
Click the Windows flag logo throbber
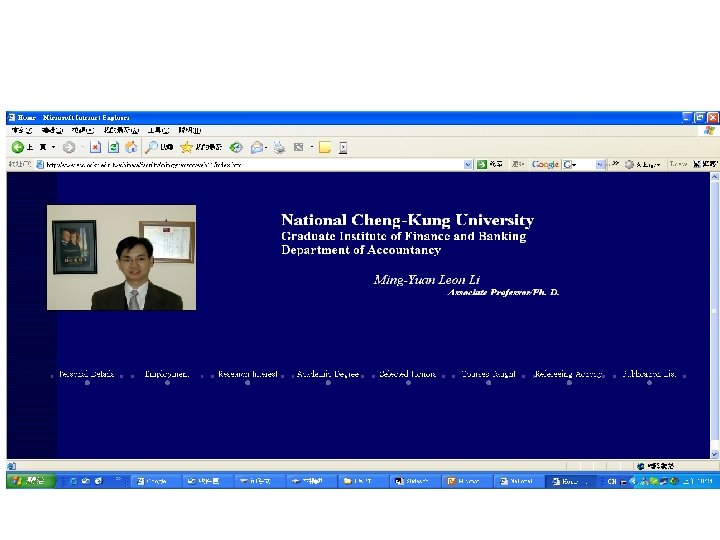709,131
